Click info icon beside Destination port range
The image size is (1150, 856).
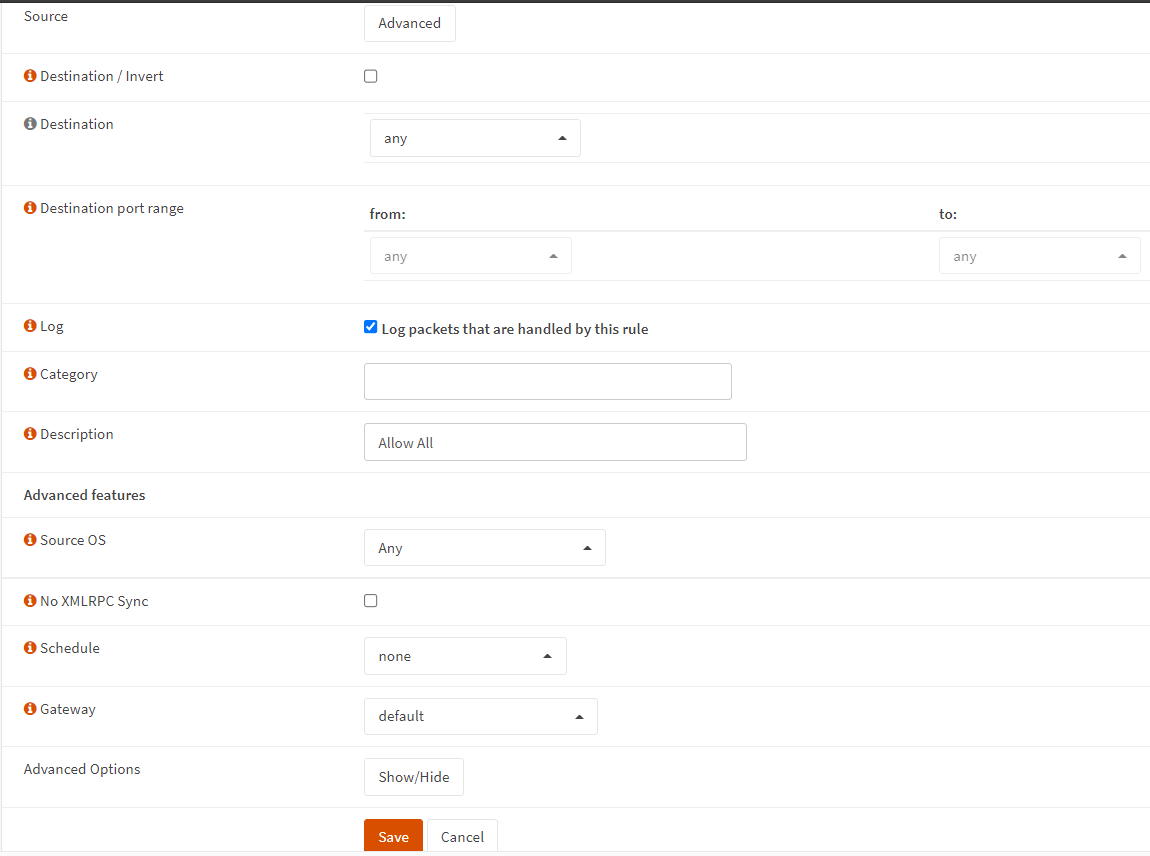click(30, 208)
